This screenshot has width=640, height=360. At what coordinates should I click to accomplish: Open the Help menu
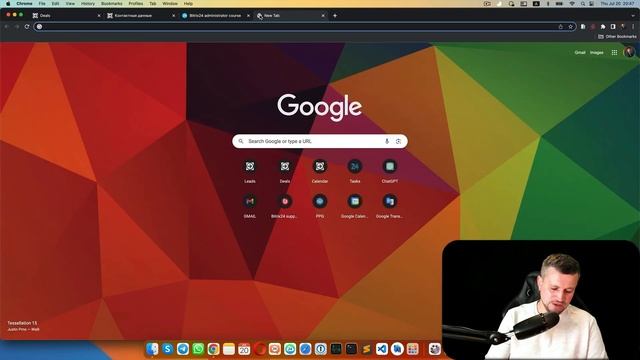[188, 3]
